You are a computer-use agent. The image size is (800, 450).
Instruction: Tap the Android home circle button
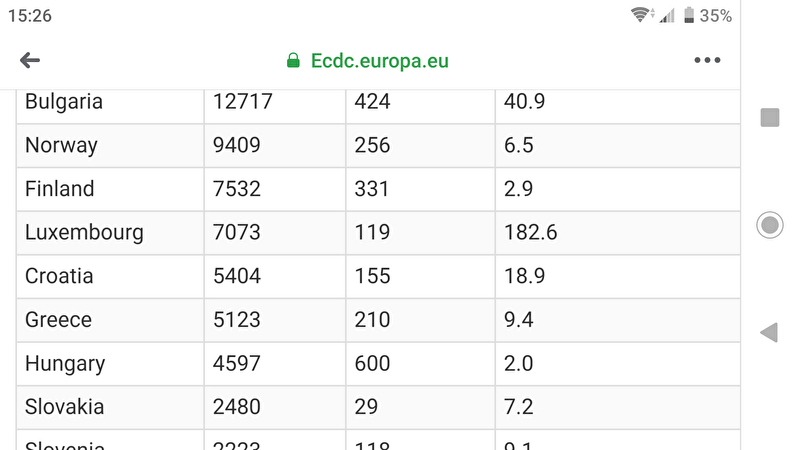(769, 225)
